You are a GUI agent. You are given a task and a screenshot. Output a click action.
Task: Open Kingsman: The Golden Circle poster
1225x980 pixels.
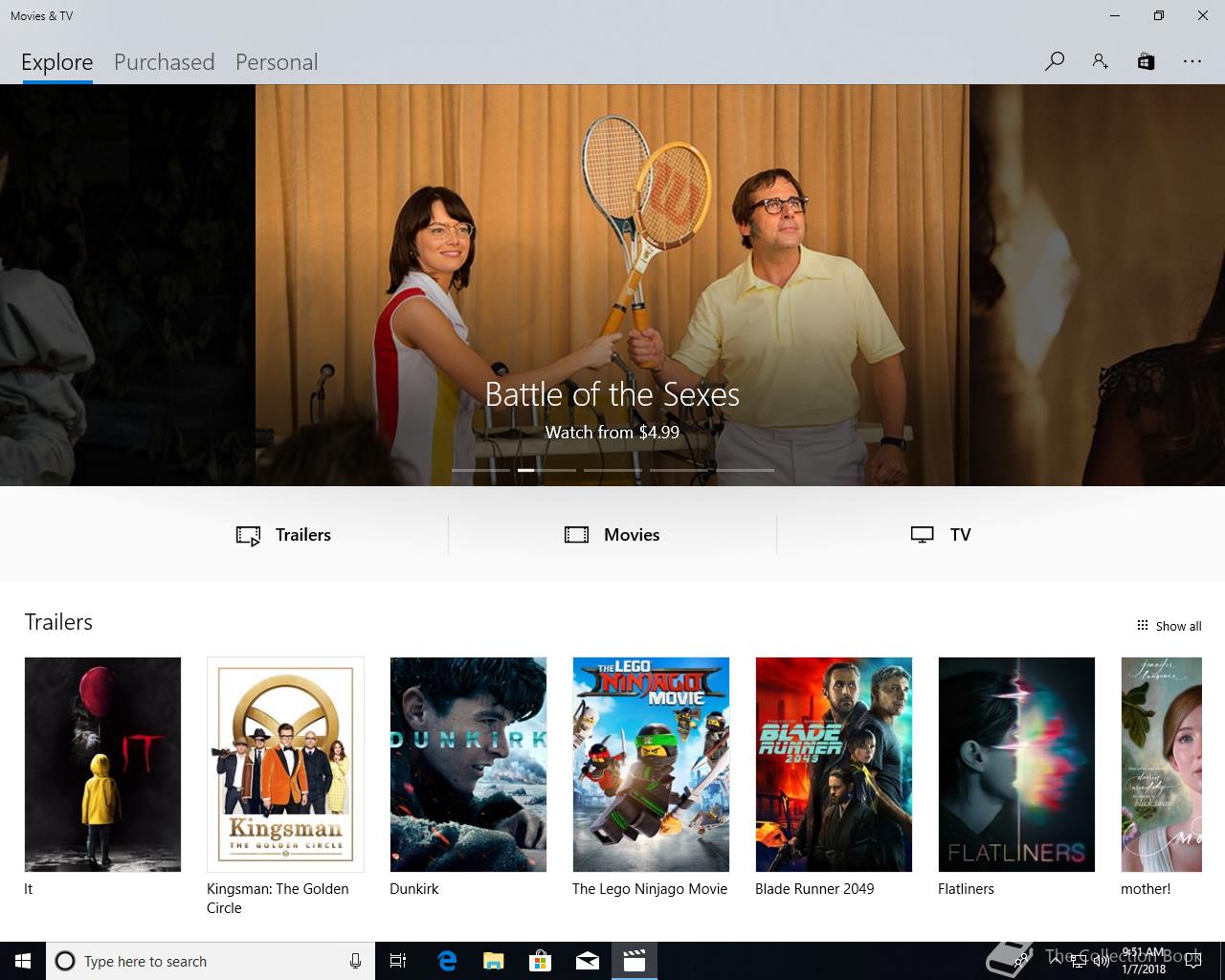(x=285, y=764)
